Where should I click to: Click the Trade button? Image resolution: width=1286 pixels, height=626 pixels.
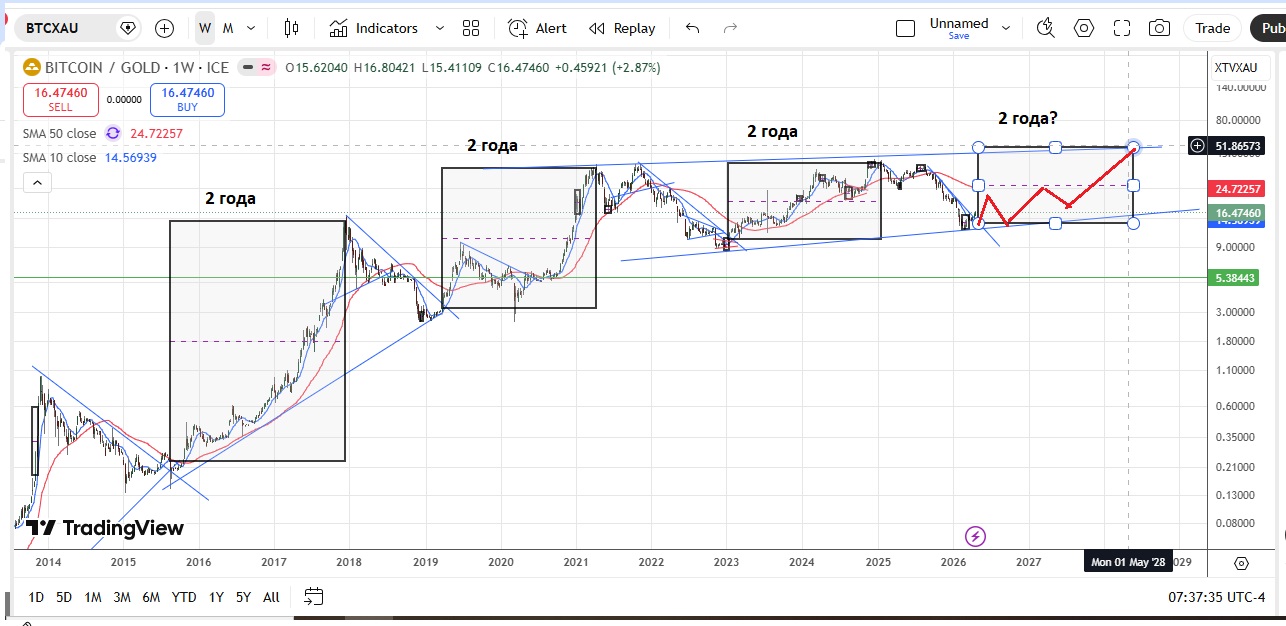1212,28
